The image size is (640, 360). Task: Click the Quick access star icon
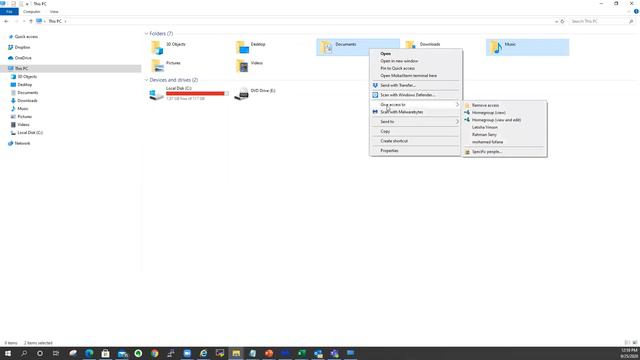click(11, 37)
